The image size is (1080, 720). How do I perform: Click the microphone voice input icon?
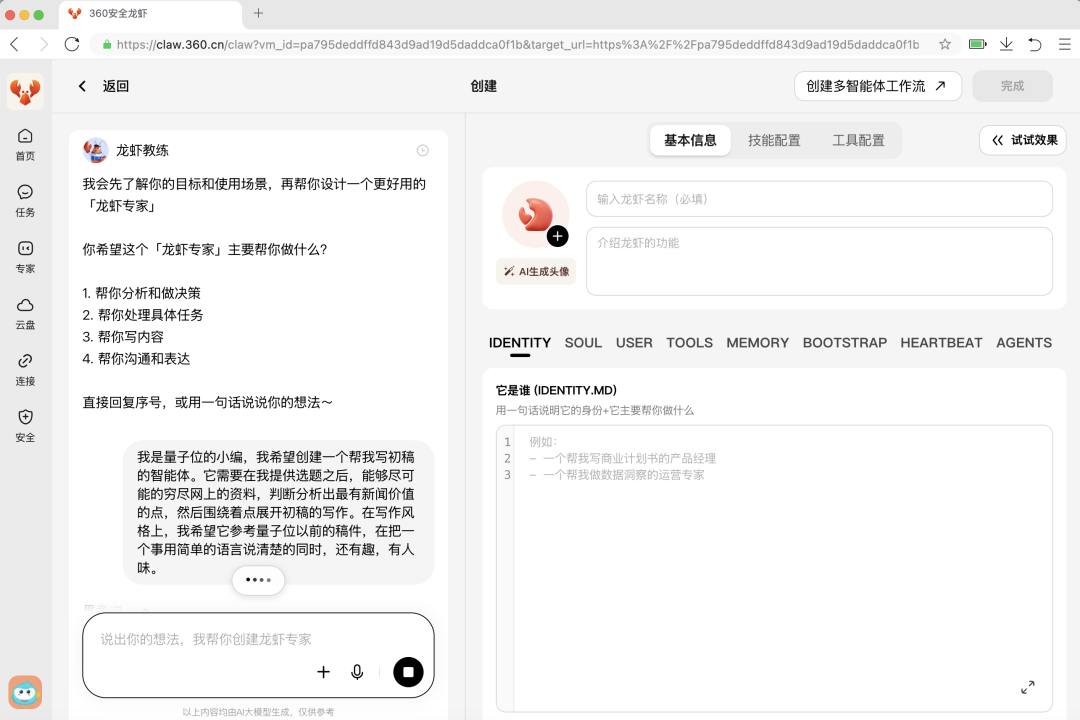(357, 672)
